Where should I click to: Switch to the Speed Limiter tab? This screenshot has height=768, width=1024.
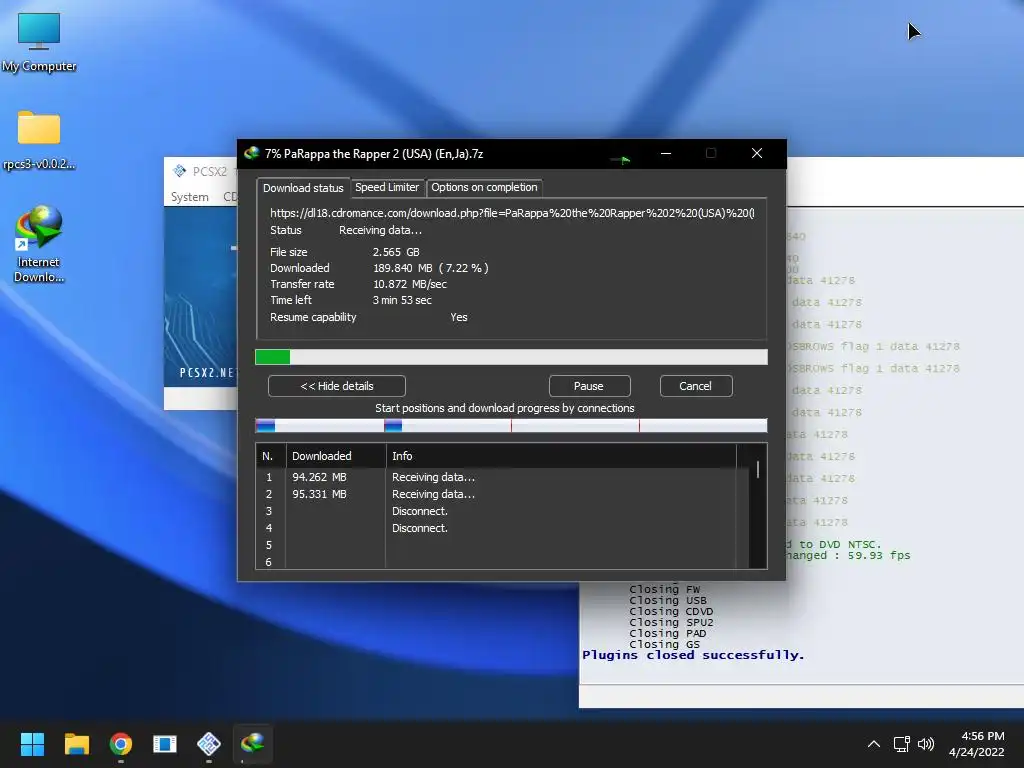(387, 187)
